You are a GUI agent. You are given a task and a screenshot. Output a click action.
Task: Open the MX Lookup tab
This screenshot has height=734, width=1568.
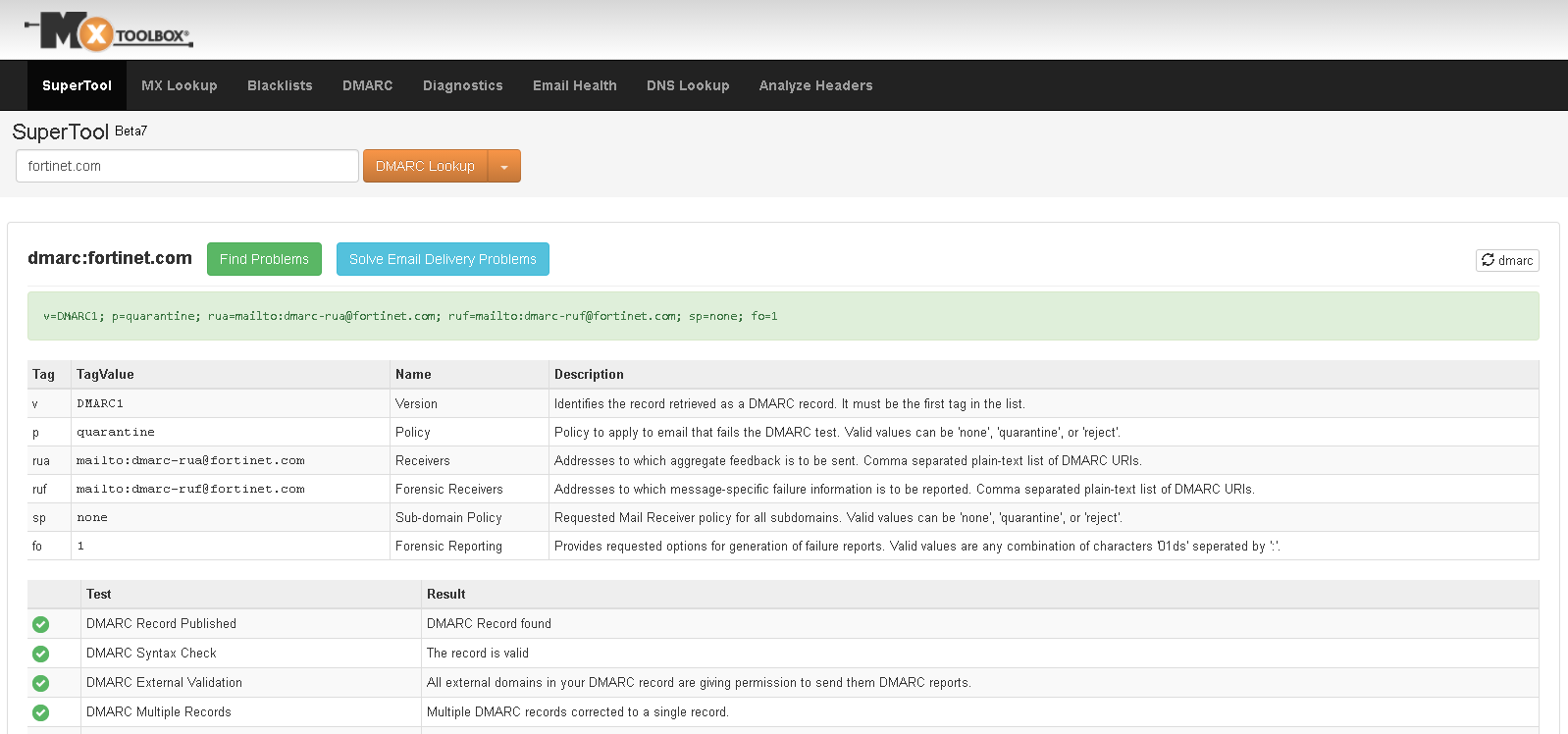click(180, 85)
